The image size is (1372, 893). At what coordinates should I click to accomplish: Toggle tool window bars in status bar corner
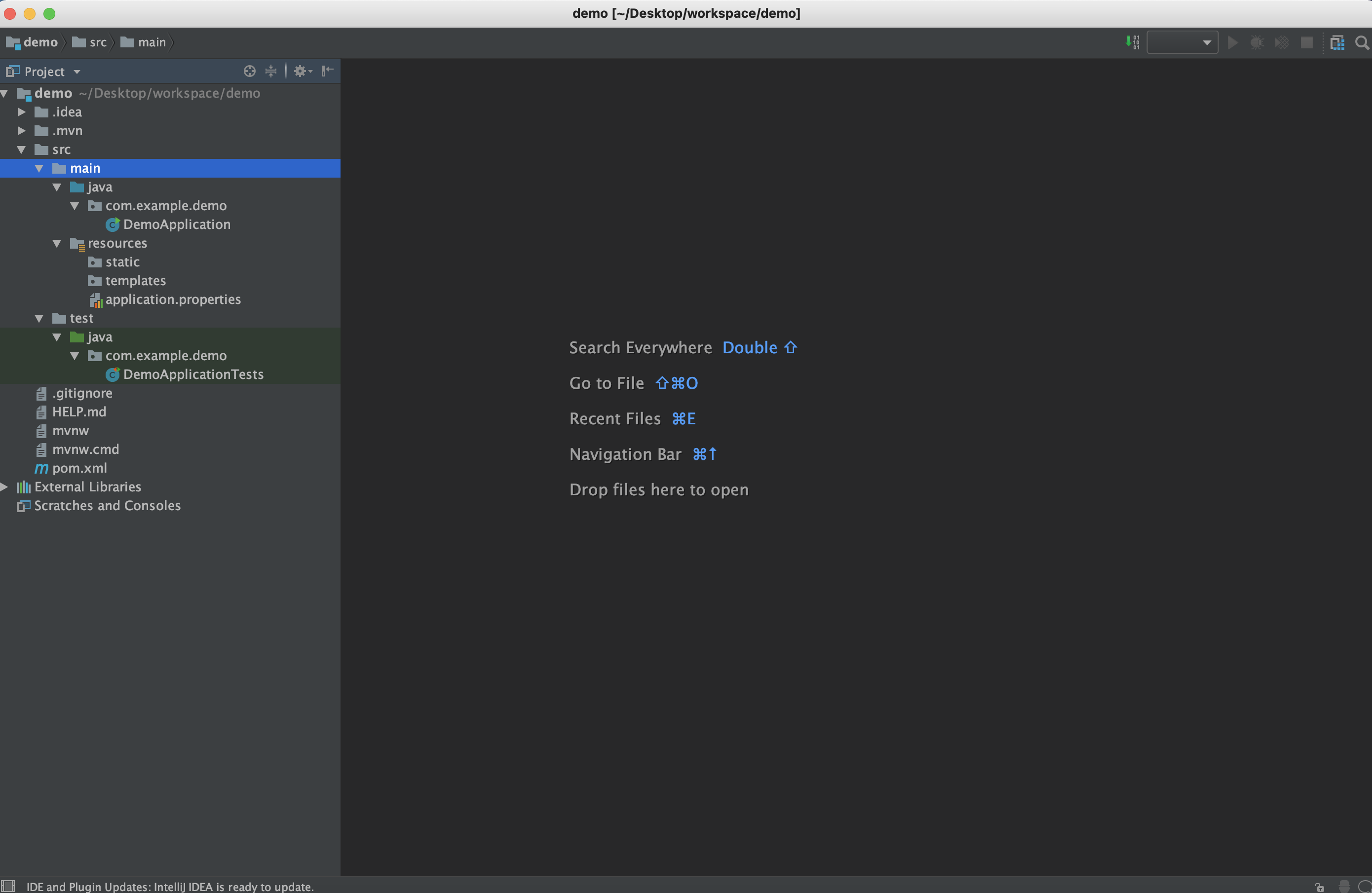(8, 886)
